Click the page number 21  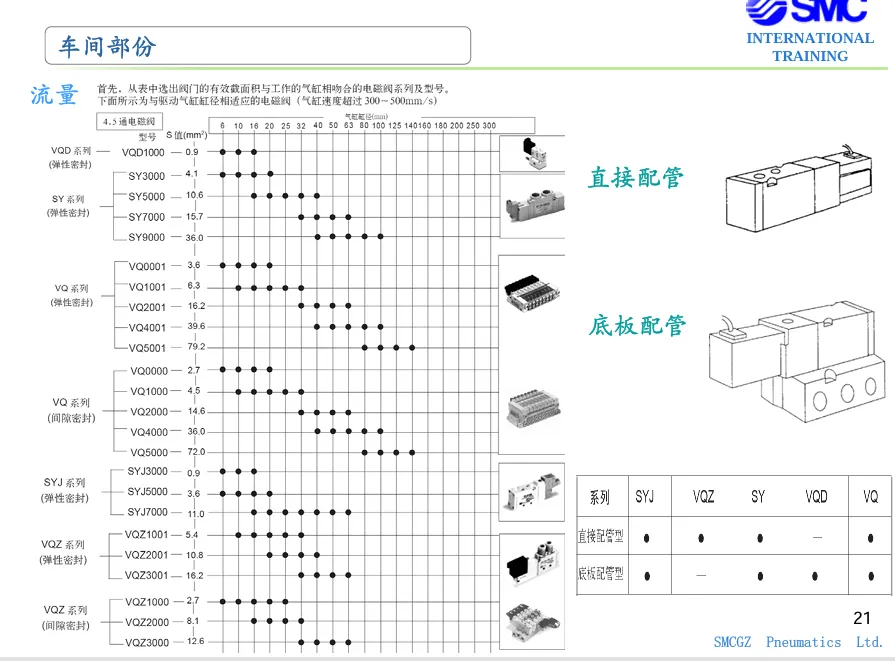coord(862,618)
